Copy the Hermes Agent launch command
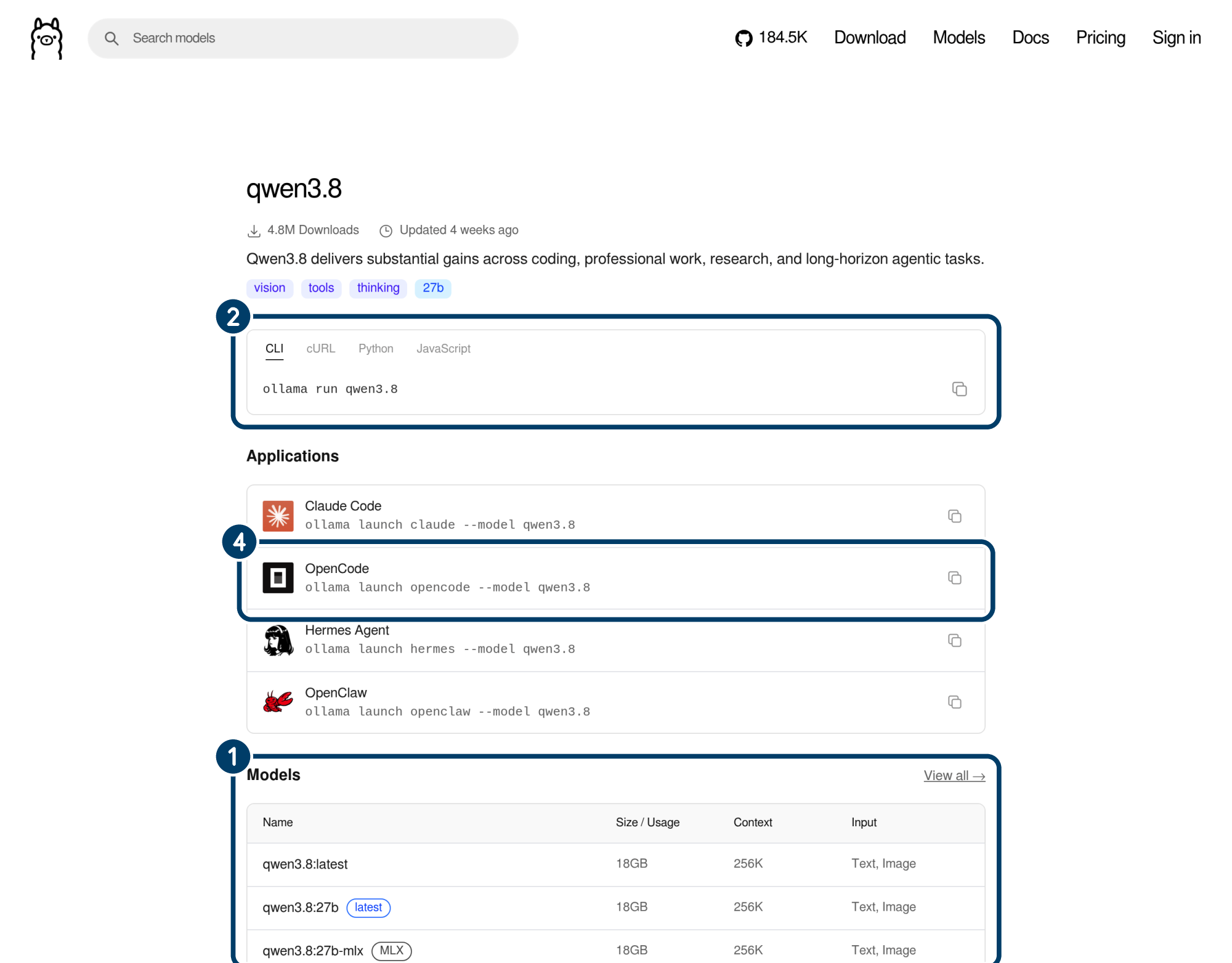Screen dimensions: 1232x963 [x=955, y=640]
